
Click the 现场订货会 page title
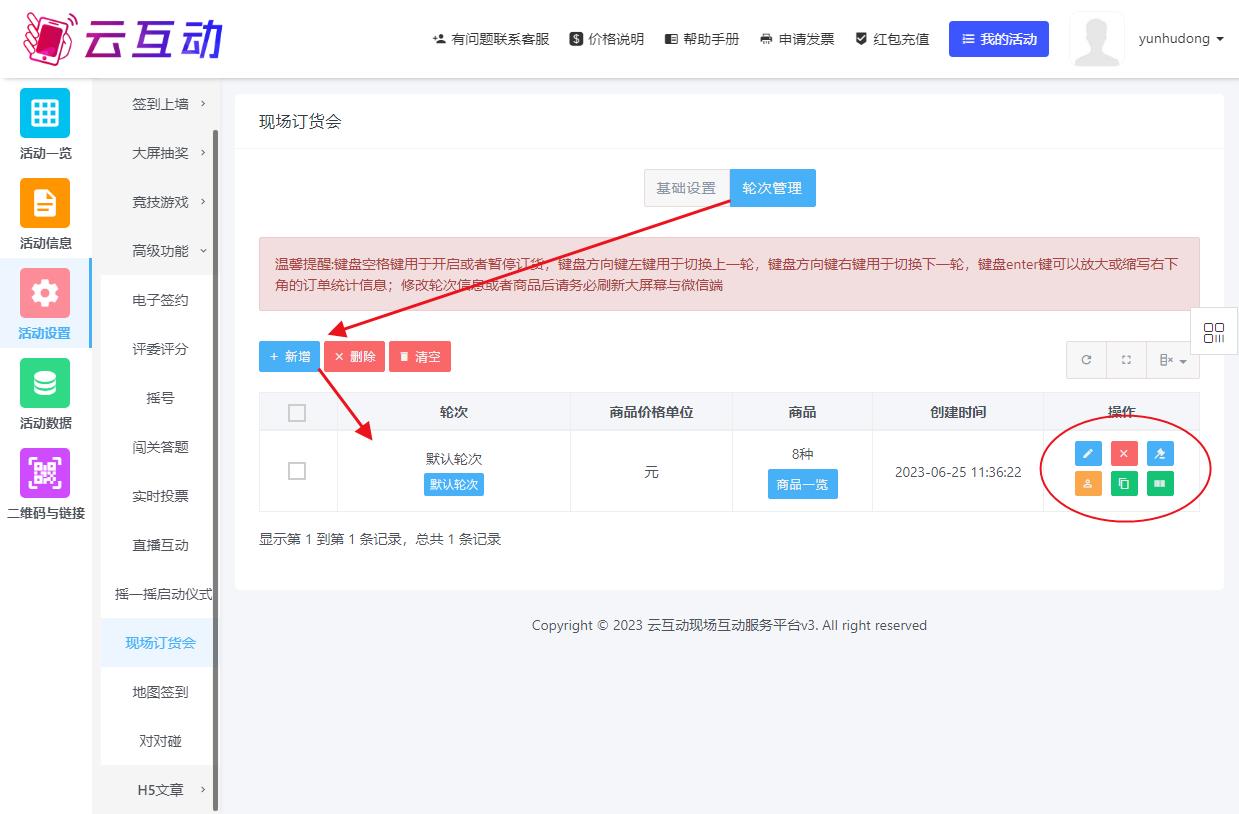point(300,122)
